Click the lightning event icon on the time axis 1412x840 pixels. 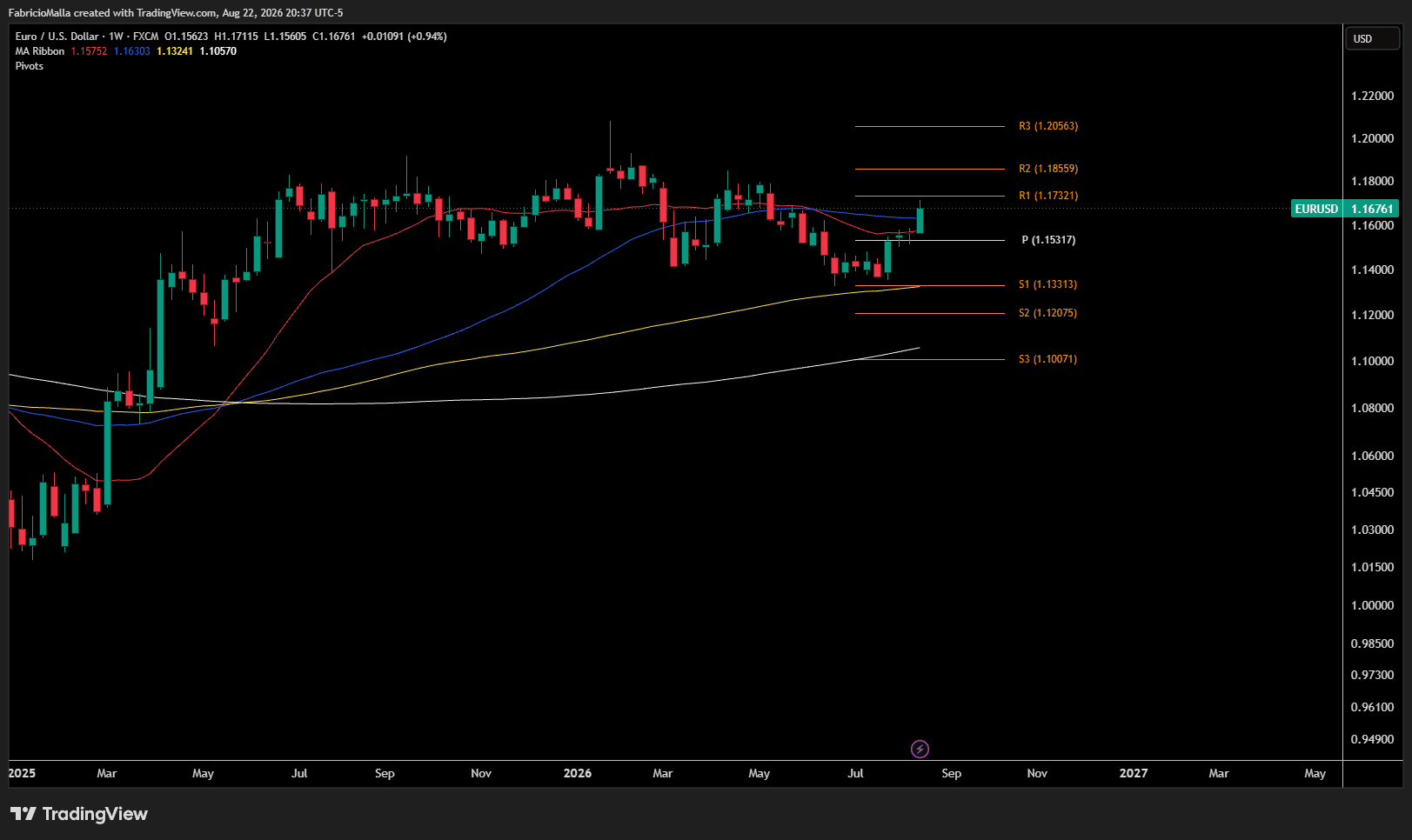coord(920,749)
